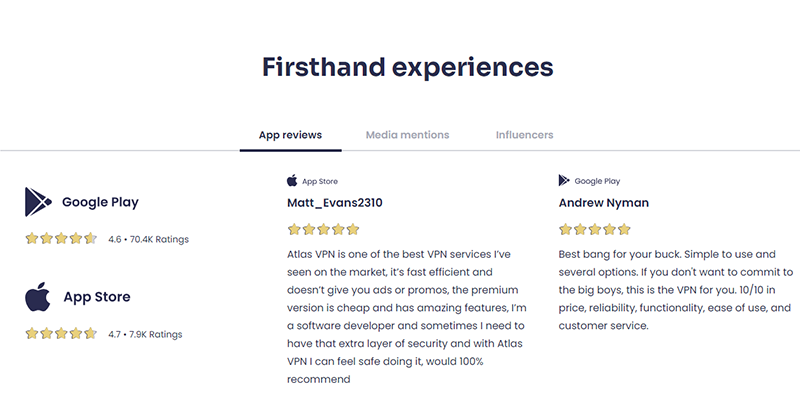Click reviewer name Matt_Evans2310
Viewport: 800px width, 400px height.
(x=335, y=203)
